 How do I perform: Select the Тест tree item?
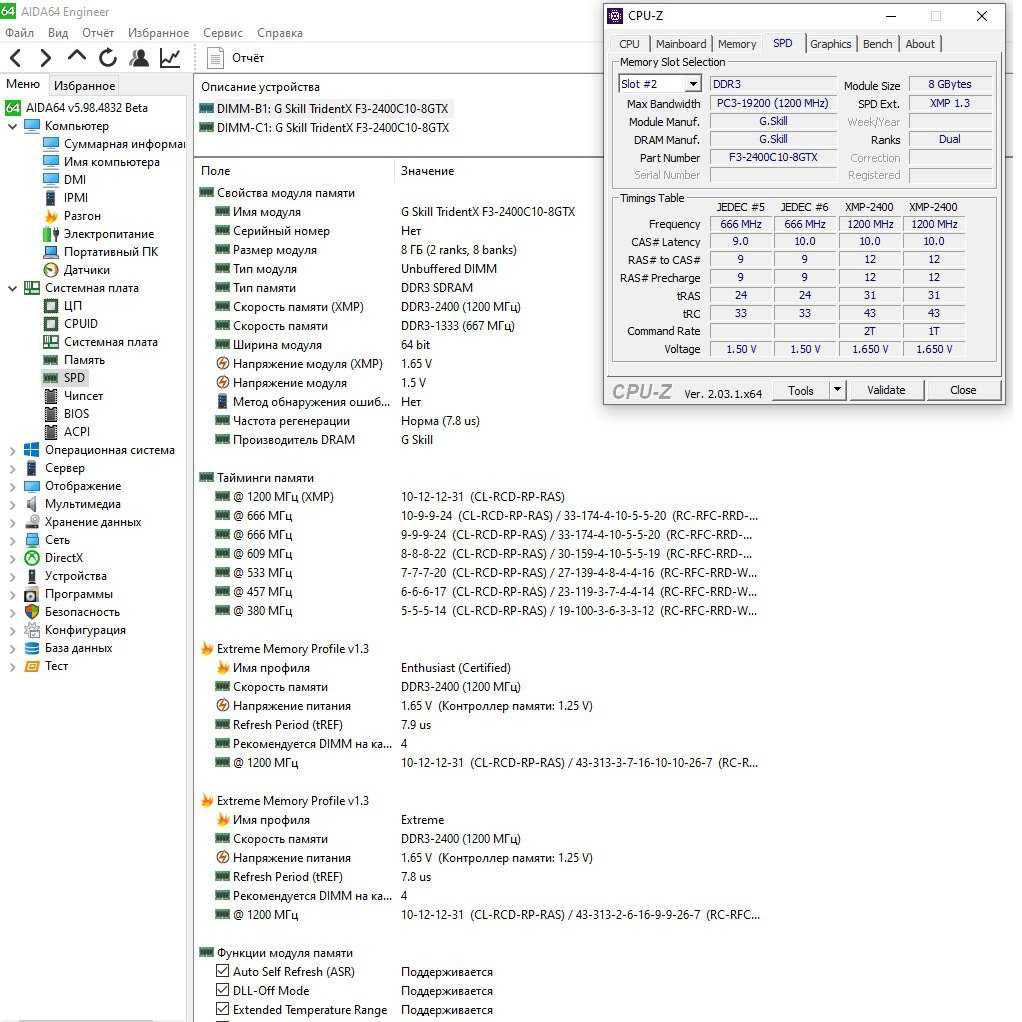[x=56, y=665]
